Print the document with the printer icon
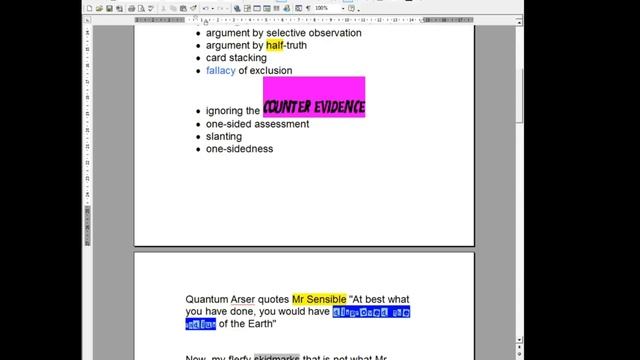Viewport: 640px width, 360px height. pos(131,8)
